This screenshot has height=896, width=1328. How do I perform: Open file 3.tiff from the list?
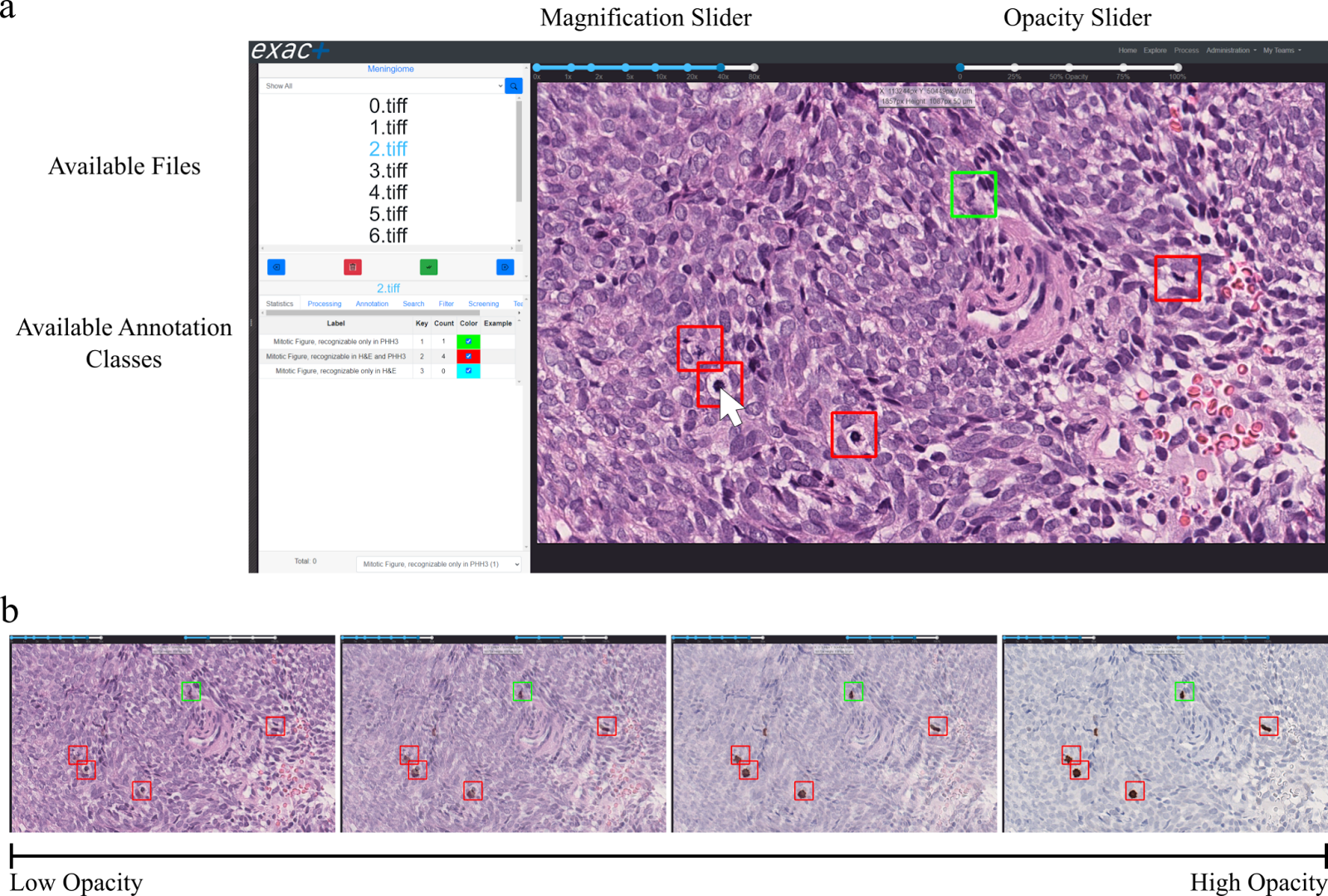coord(388,171)
